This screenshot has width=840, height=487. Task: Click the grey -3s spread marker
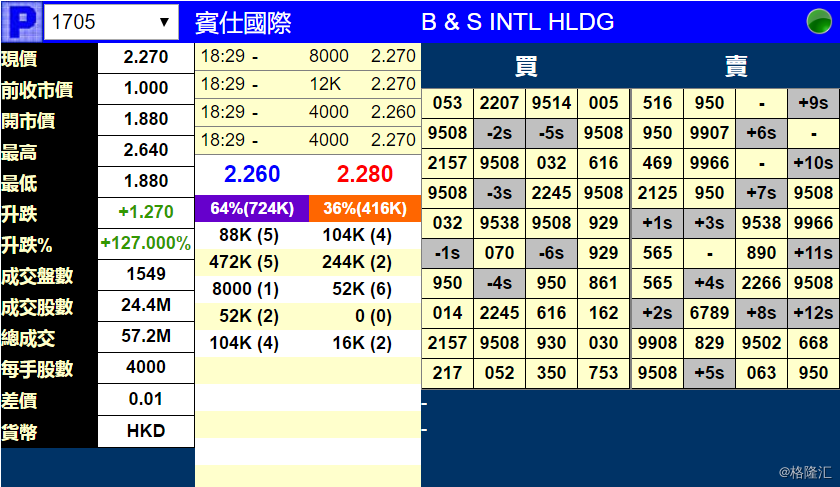point(499,193)
